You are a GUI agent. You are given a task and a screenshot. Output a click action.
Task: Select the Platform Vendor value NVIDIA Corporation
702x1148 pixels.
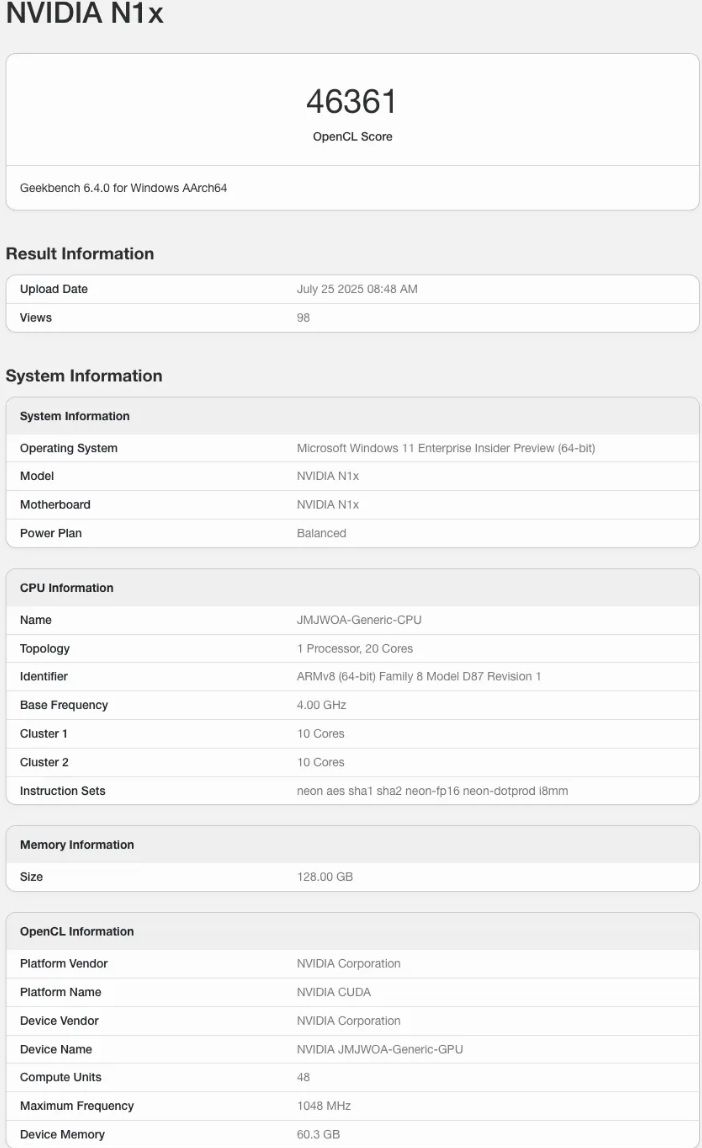point(348,964)
